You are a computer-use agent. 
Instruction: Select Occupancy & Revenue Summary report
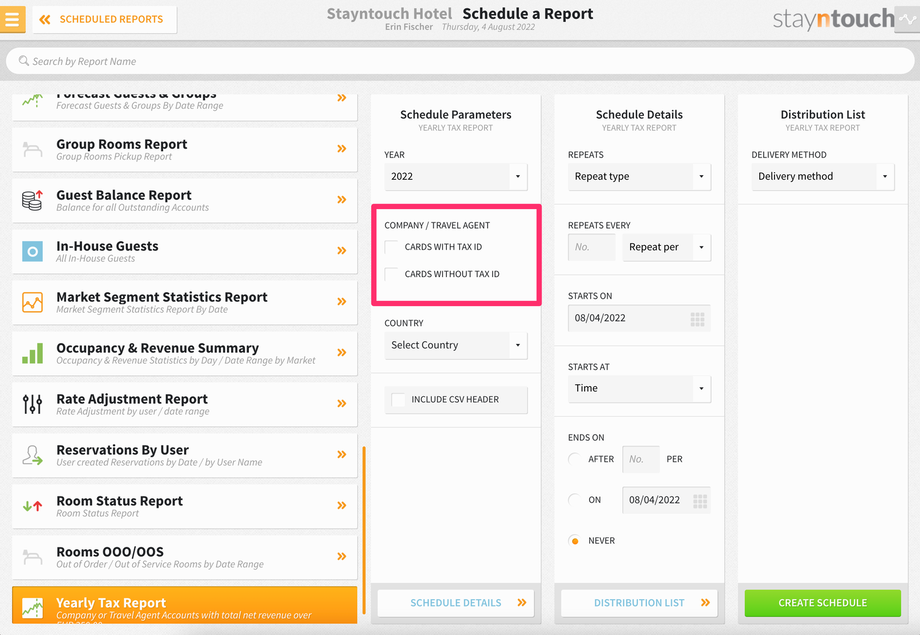(x=184, y=353)
